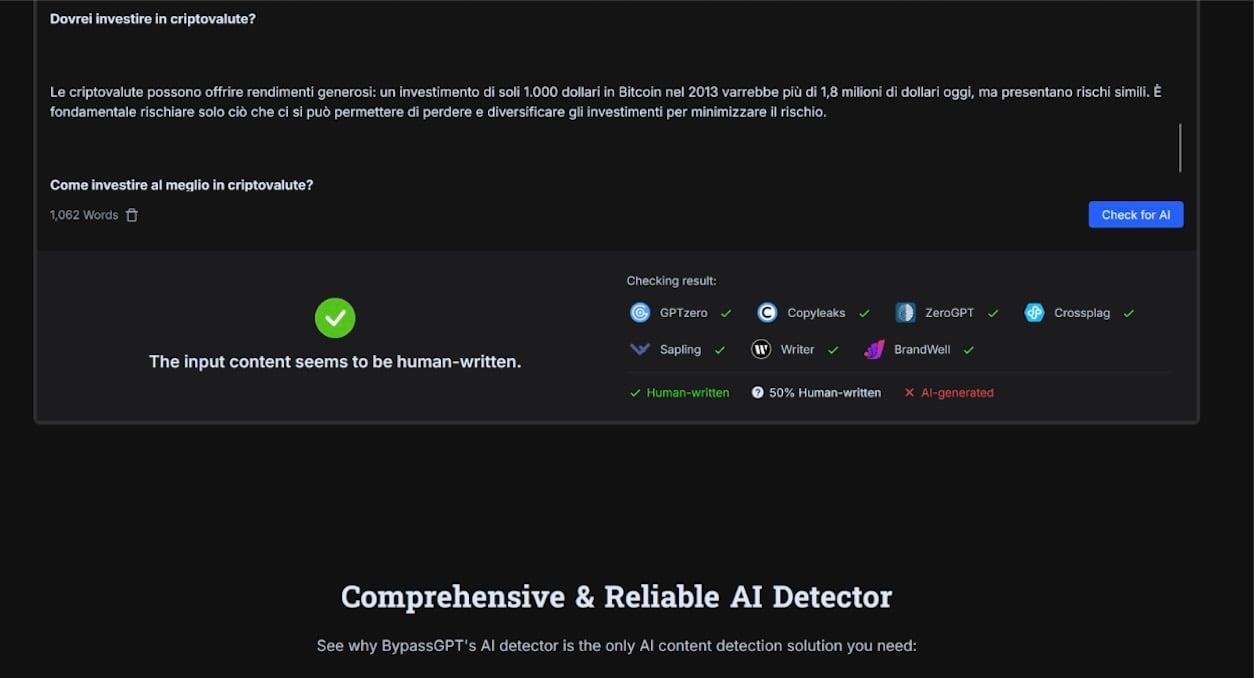This screenshot has height=678, width=1260.
Task: Click the large green checkmark result icon
Action: pos(335,318)
